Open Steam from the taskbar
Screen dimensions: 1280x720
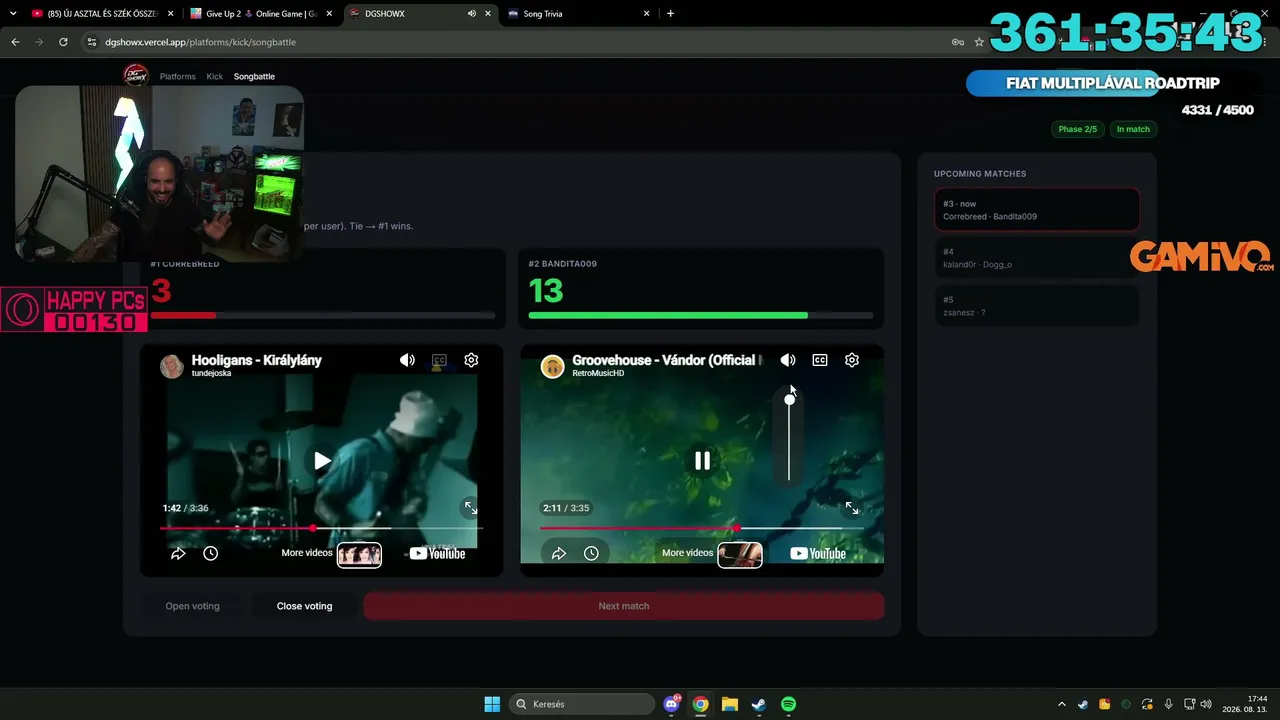pyautogui.click(x=759, y=704)
